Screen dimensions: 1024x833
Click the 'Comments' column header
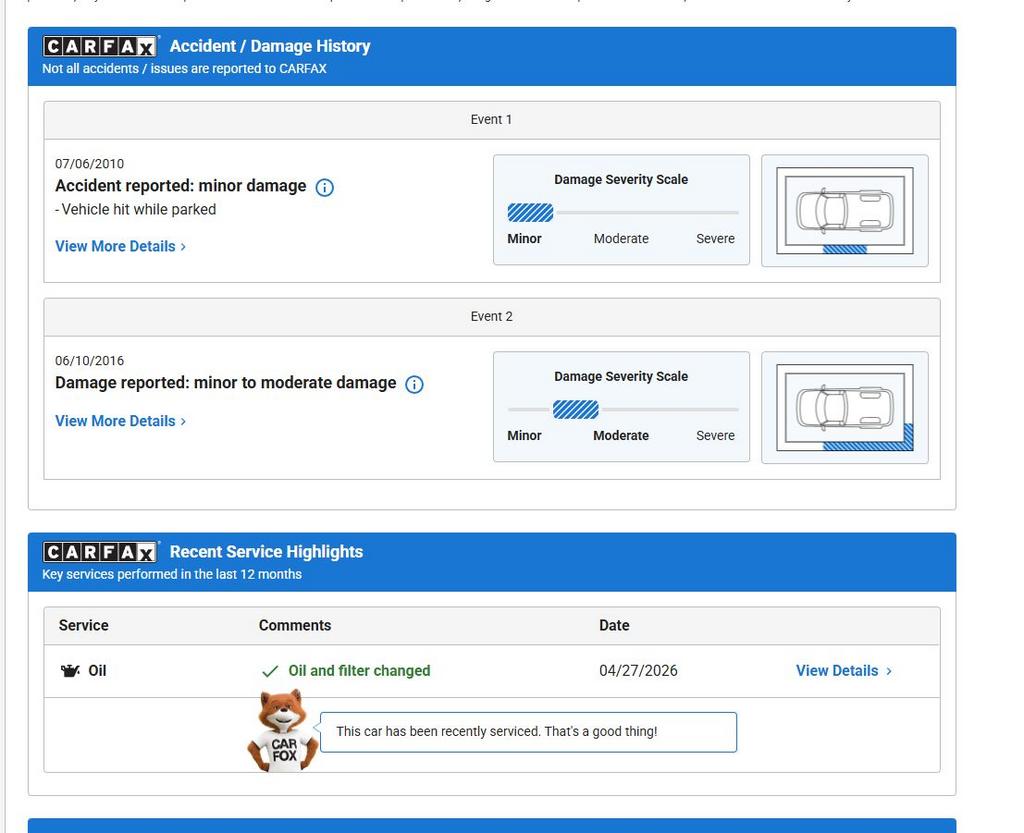point(295,625)
